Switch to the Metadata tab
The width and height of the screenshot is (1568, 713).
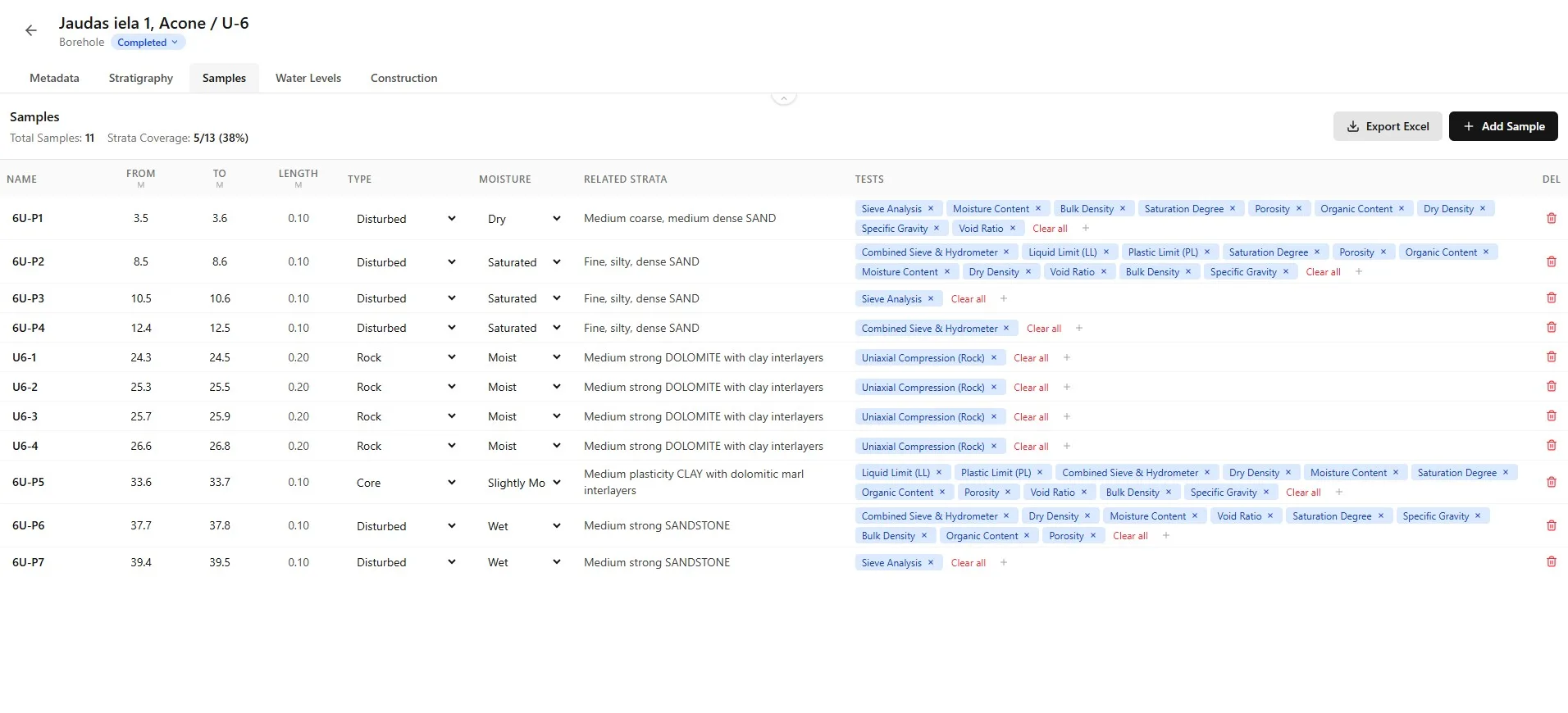tap(54, 78)
